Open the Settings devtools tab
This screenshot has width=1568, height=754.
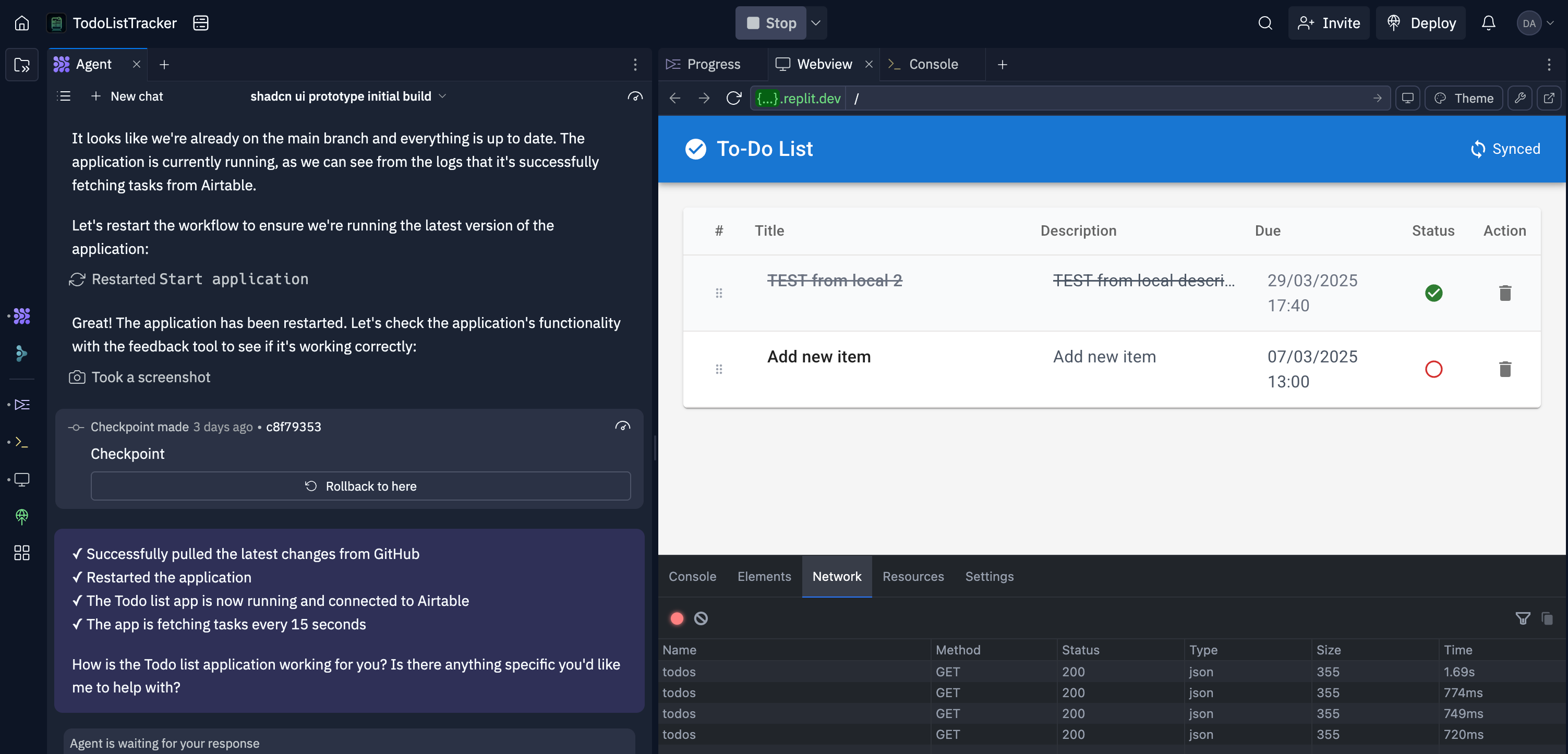click(x=989, y=576)
